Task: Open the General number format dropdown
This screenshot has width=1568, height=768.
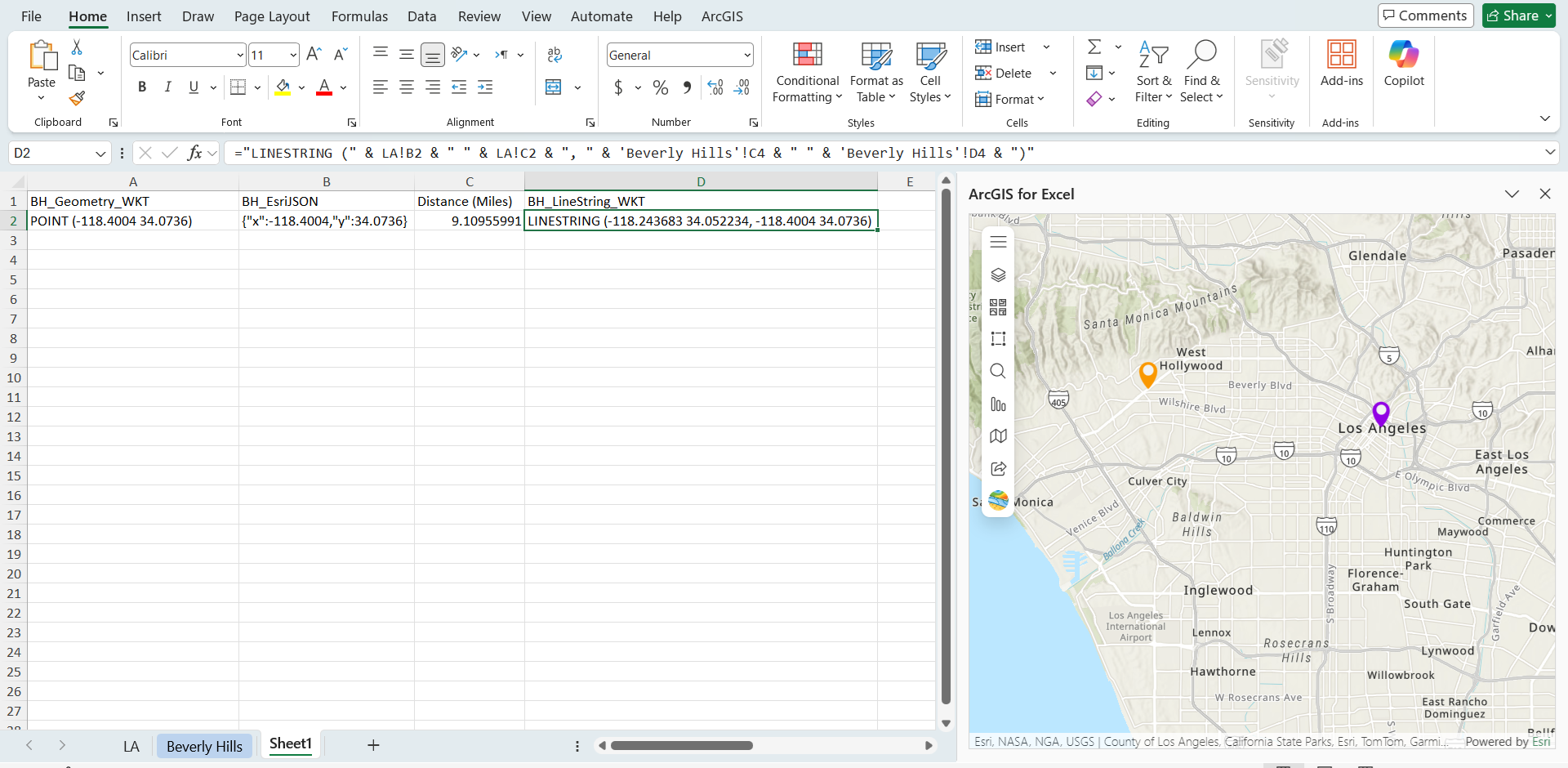Action: coord(747,56)
